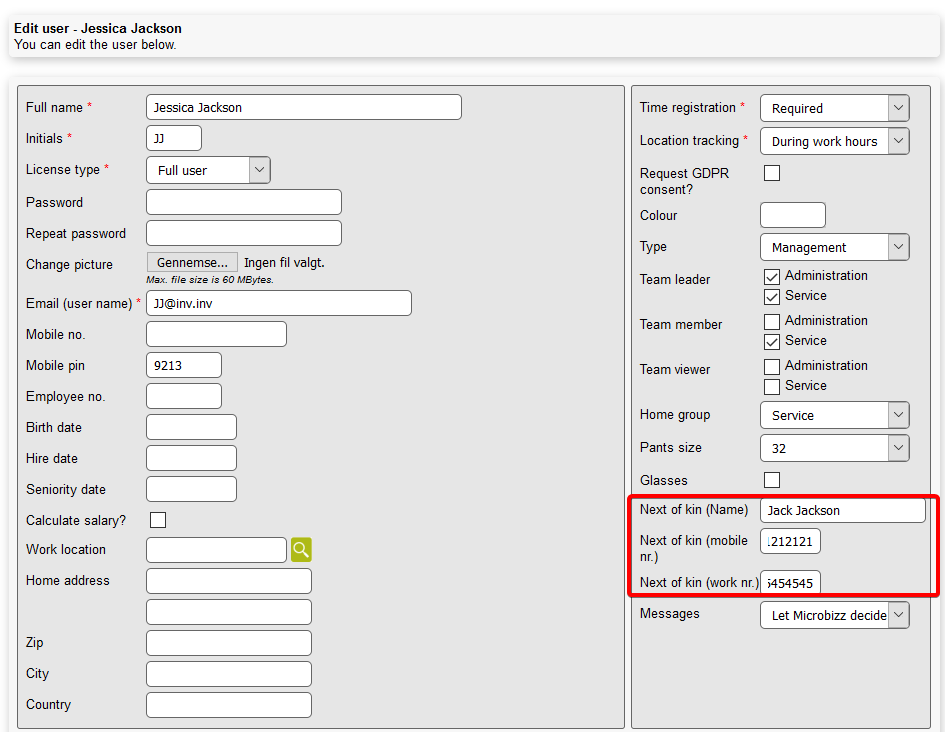Focus the Email (user name) field
945x732 pixels.
(x=278, y=303)
